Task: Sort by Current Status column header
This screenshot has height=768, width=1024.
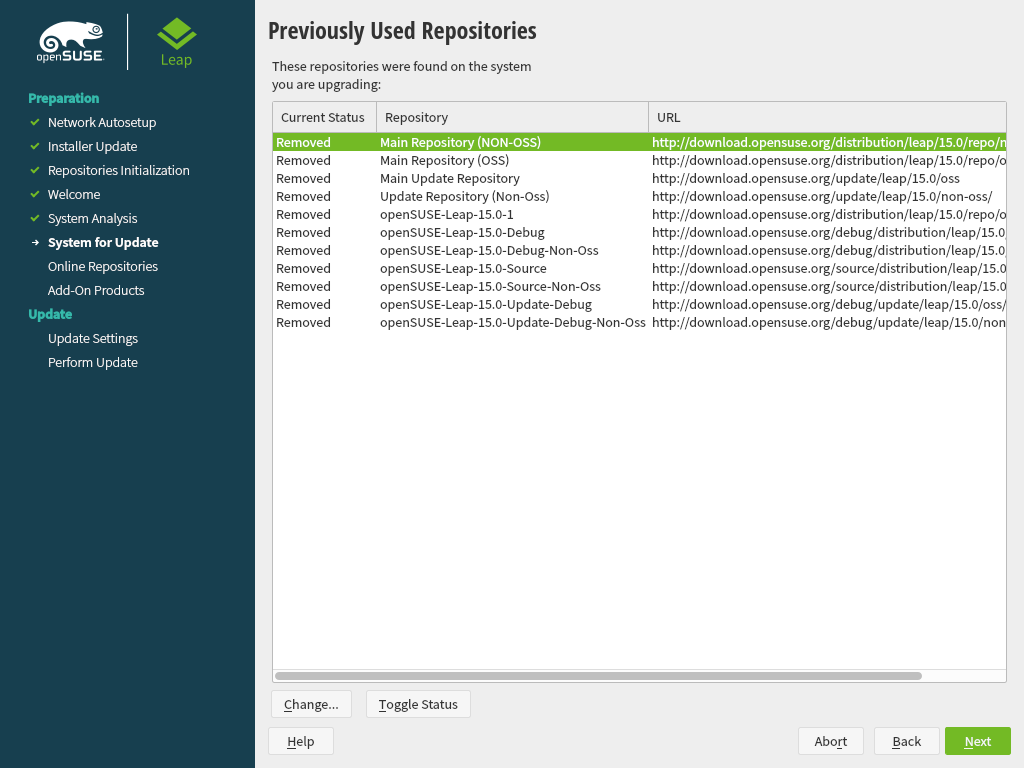Action: click(323, 117)
